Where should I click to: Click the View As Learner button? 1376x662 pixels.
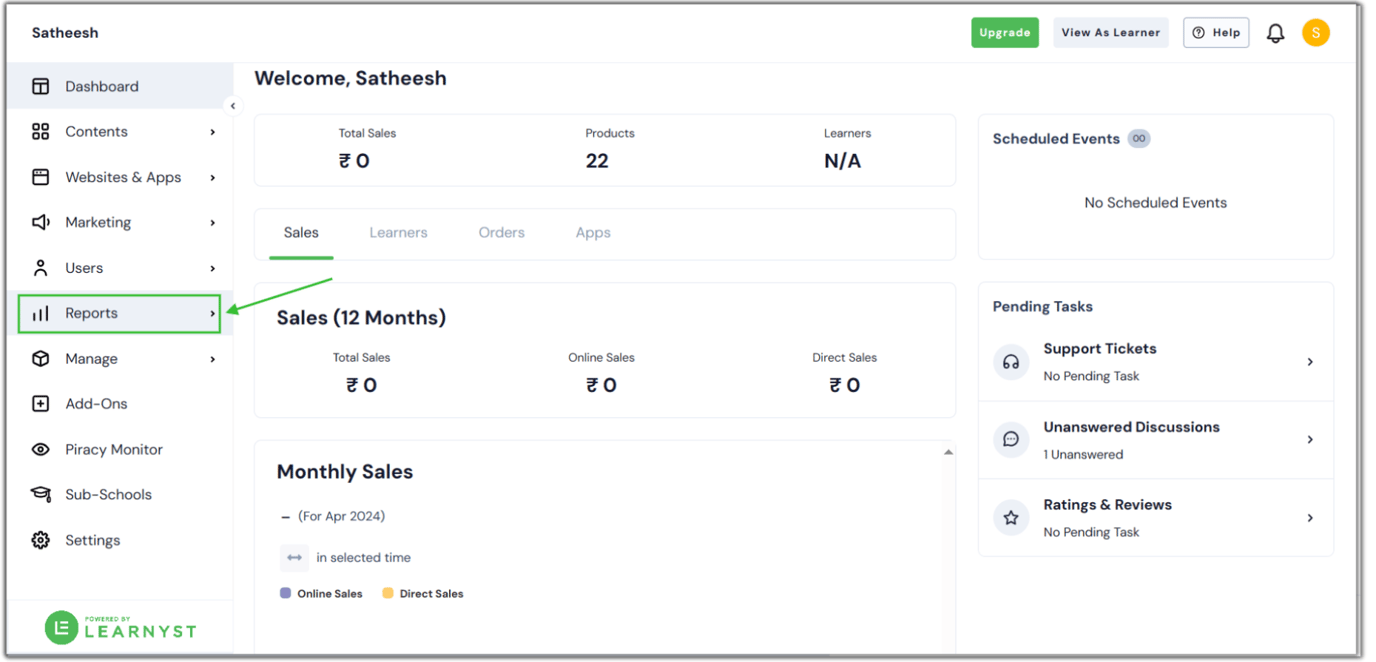1110,33
